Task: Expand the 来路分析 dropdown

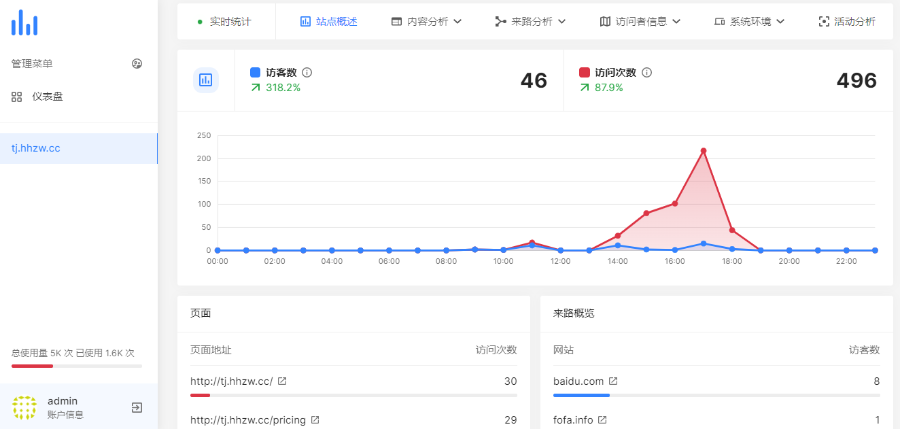Action: tap(530, 22)
